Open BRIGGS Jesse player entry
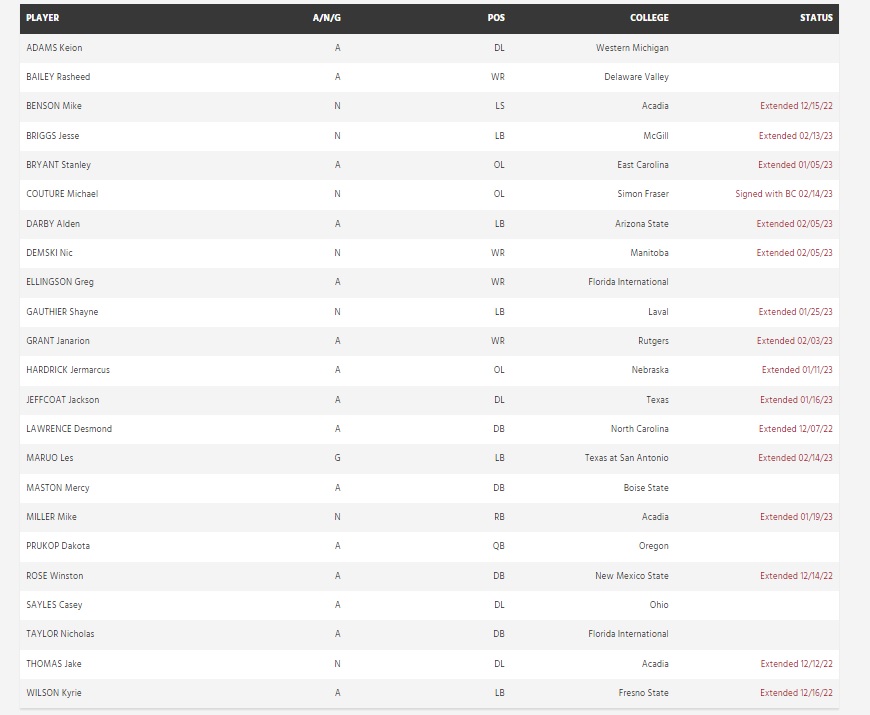 point(54,135)
